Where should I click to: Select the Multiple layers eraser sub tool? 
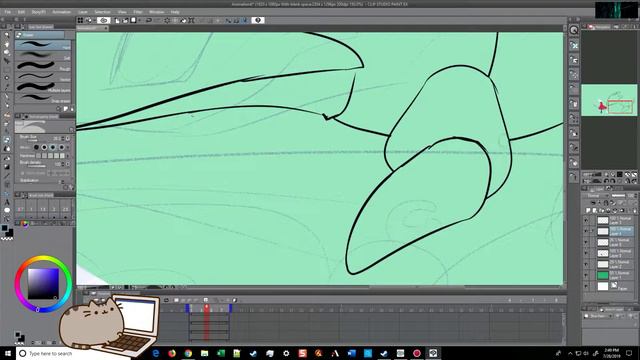click(43, 87)
